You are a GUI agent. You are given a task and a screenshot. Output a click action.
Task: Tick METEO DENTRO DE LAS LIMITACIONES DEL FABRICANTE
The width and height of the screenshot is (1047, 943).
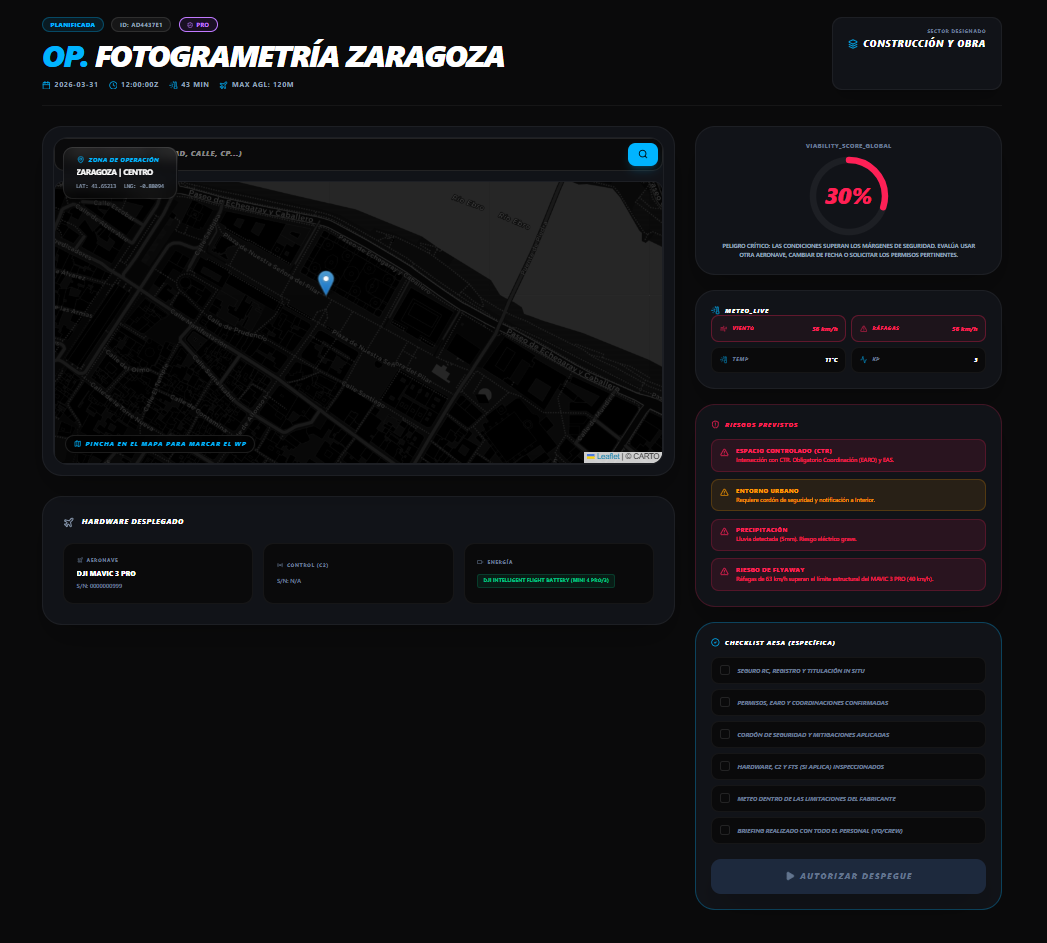(724, 798)
